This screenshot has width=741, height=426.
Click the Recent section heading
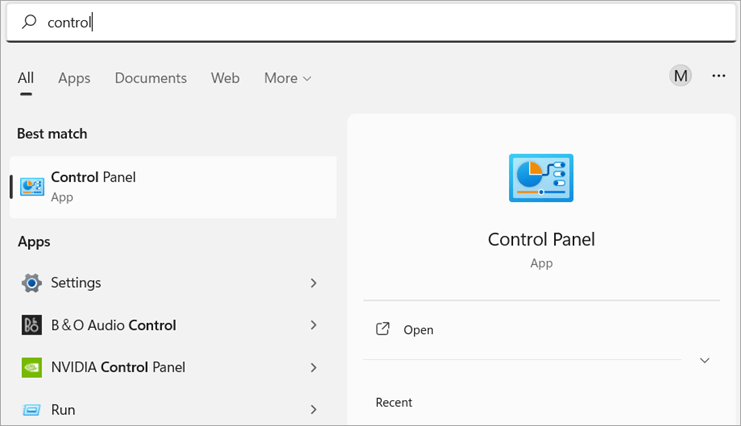394,402
